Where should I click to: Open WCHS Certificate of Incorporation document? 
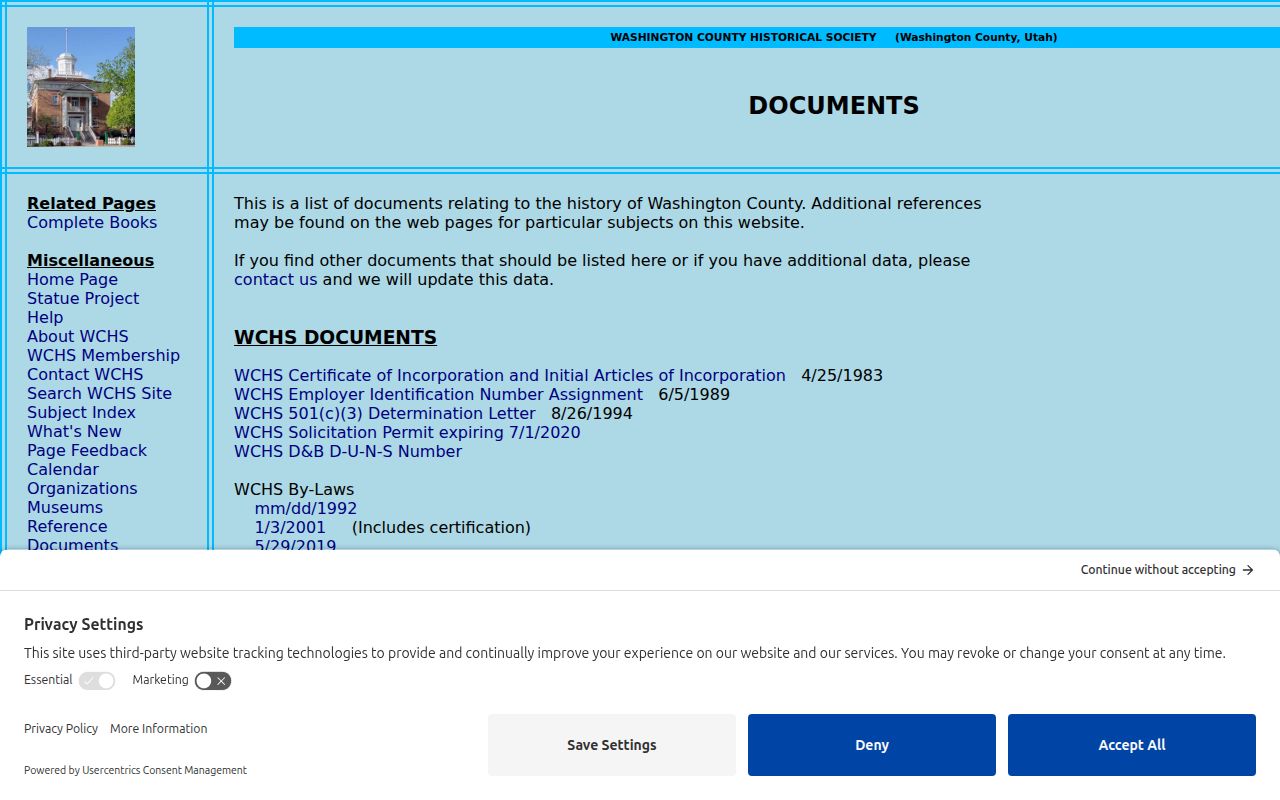point(510,376)
